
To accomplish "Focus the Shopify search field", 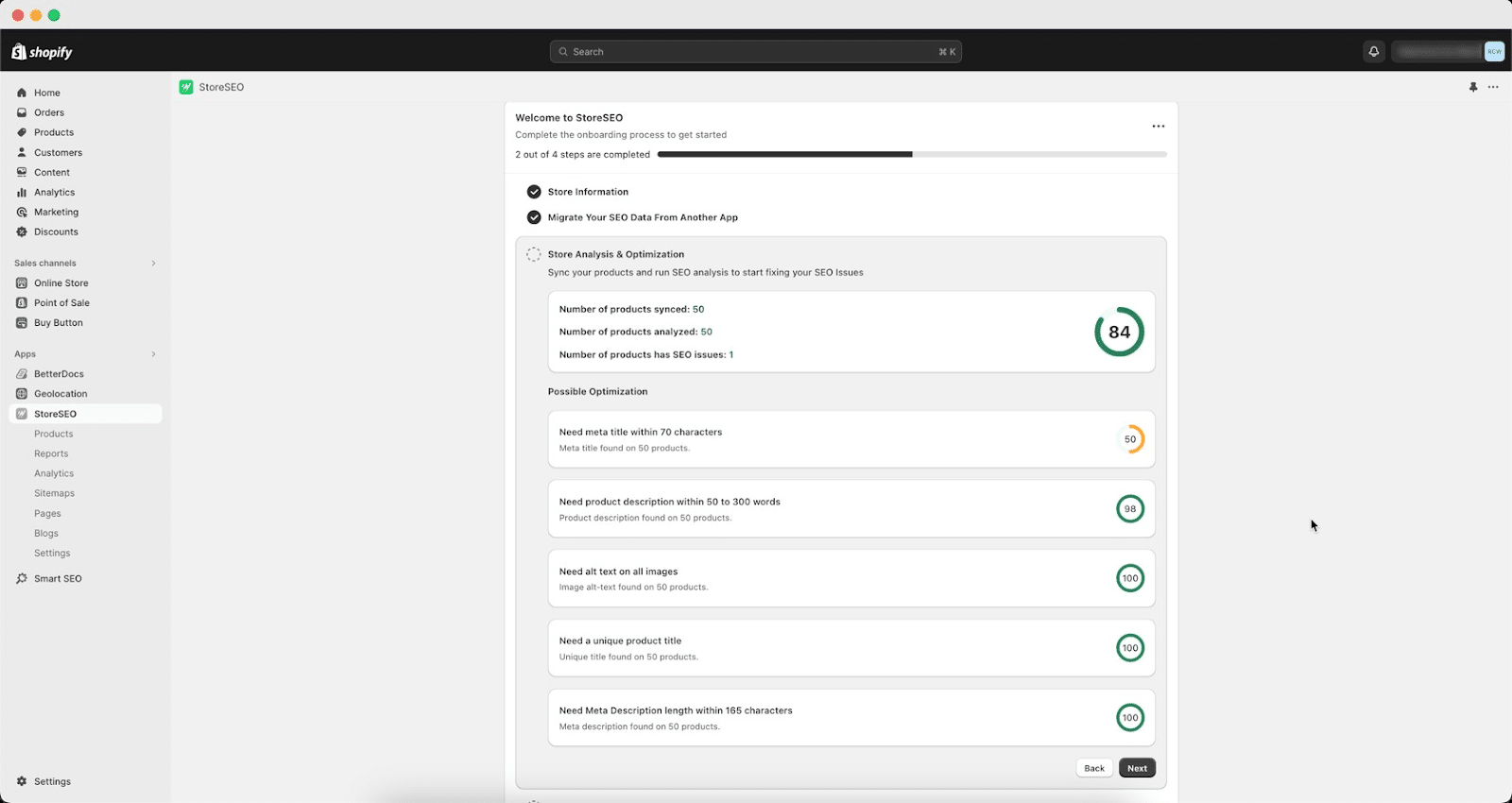I will 756,52.
